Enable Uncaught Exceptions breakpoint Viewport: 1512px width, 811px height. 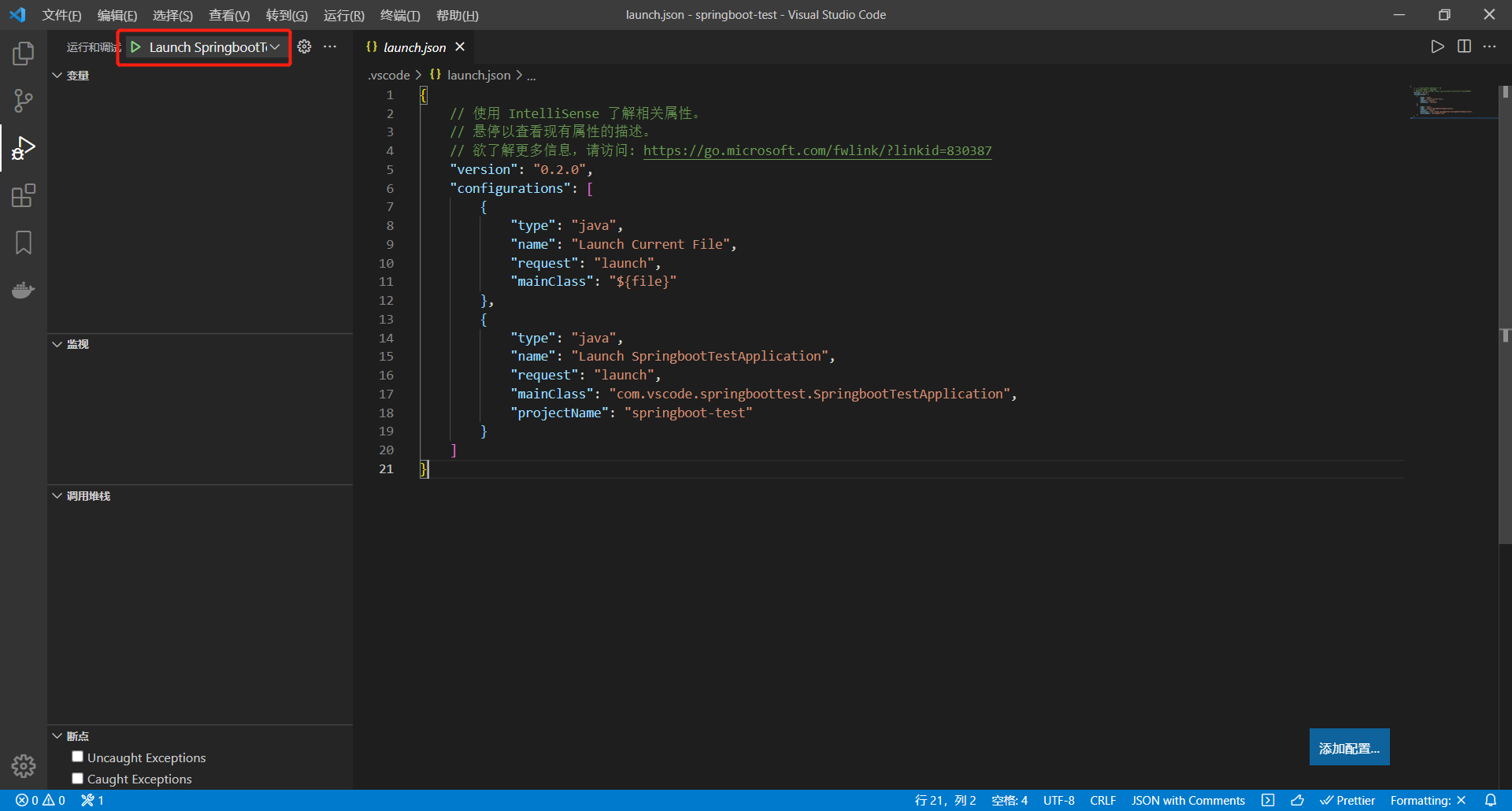tap(78, 757)
